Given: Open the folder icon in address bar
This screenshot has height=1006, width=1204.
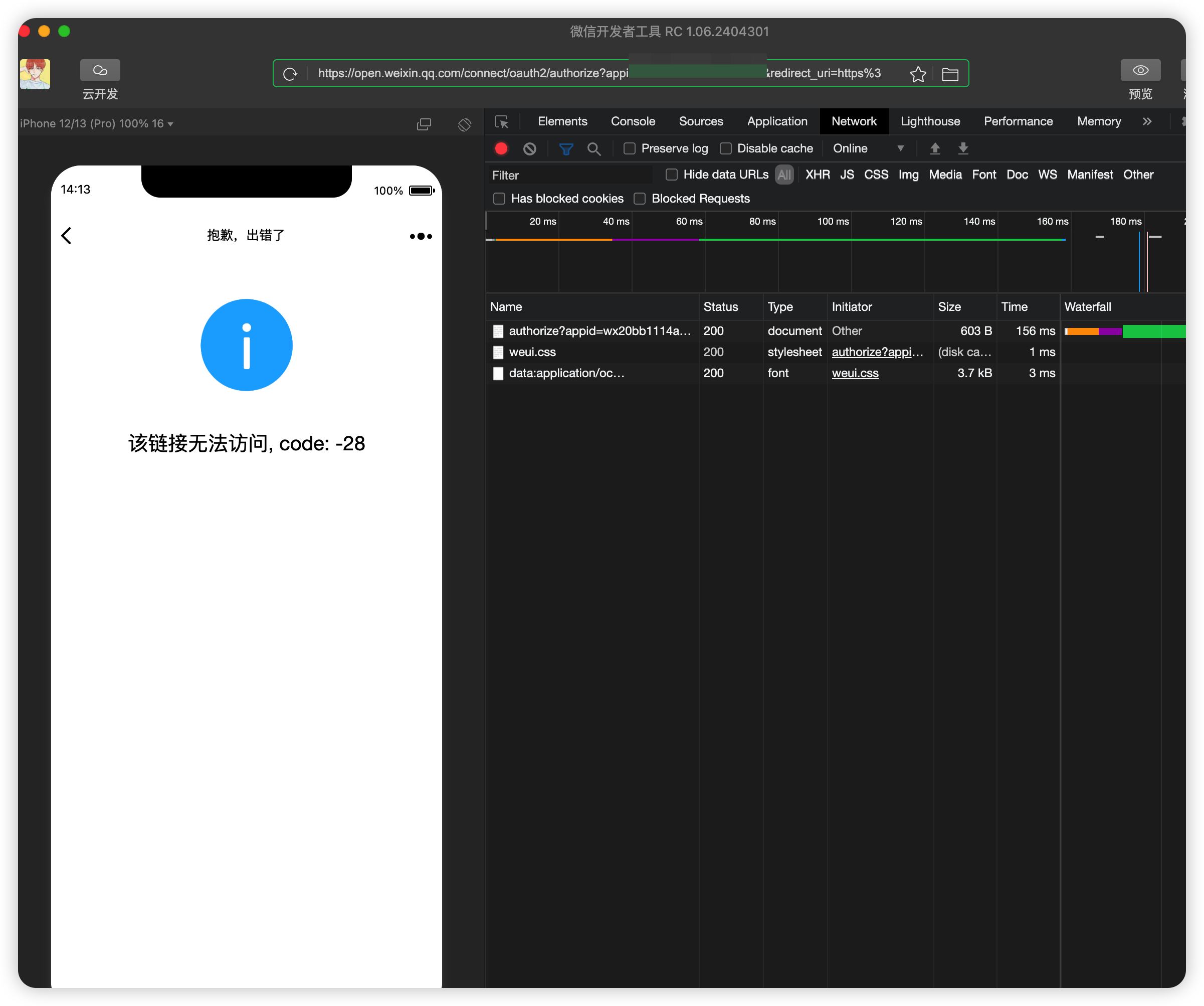Looking at the screenshot, I should pos(950,74).
